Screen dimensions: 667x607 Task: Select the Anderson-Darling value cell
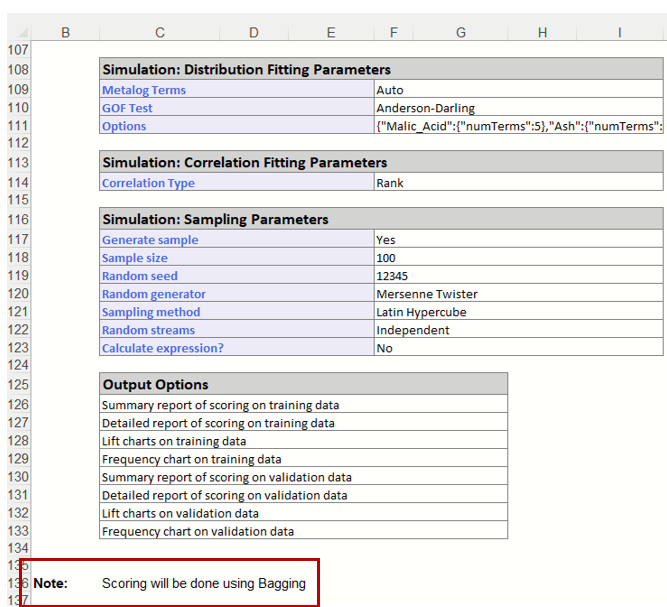point(425,108)
